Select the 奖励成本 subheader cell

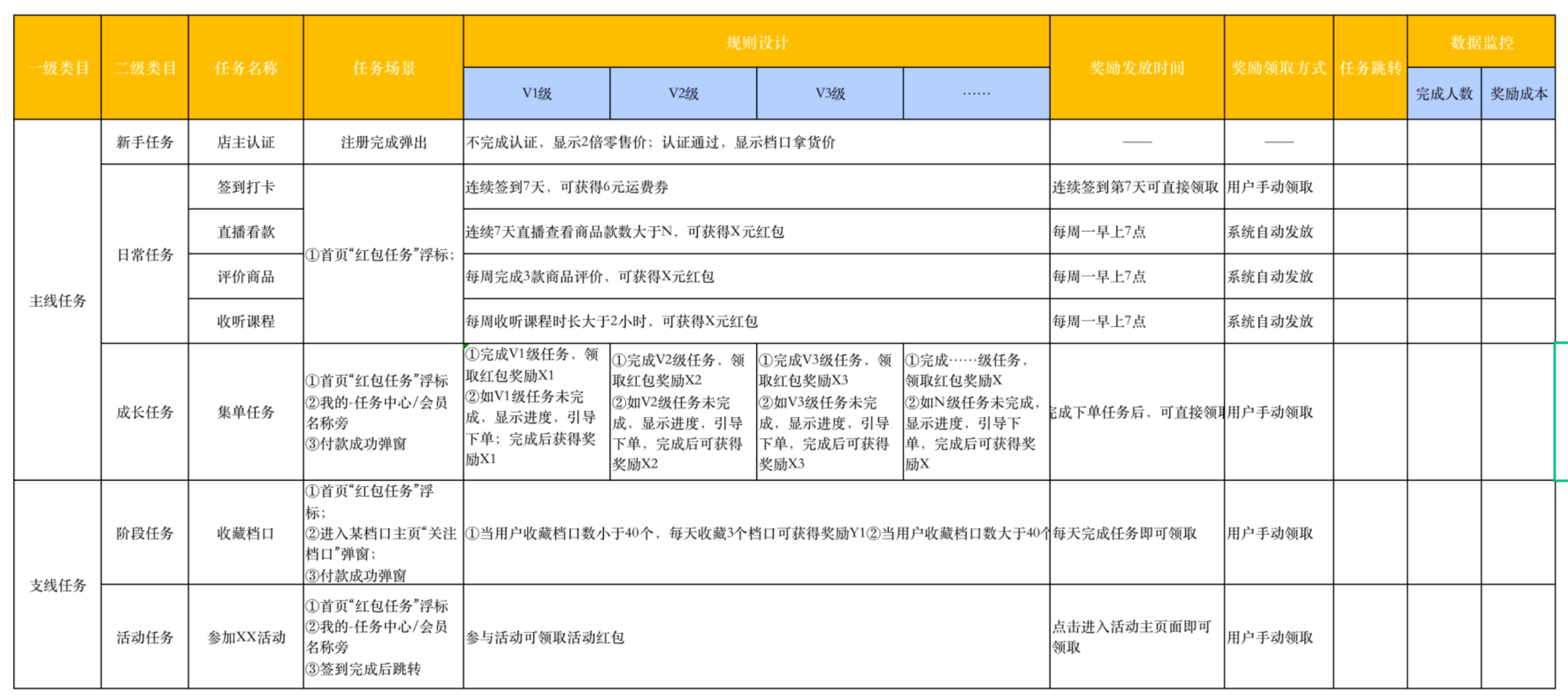(x=1518, y=93)
